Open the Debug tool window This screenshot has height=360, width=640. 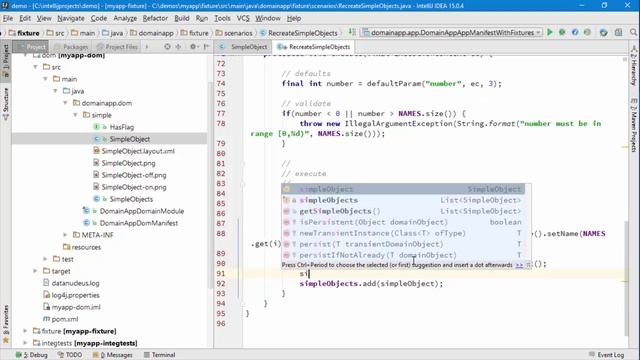tap(32, 355)
